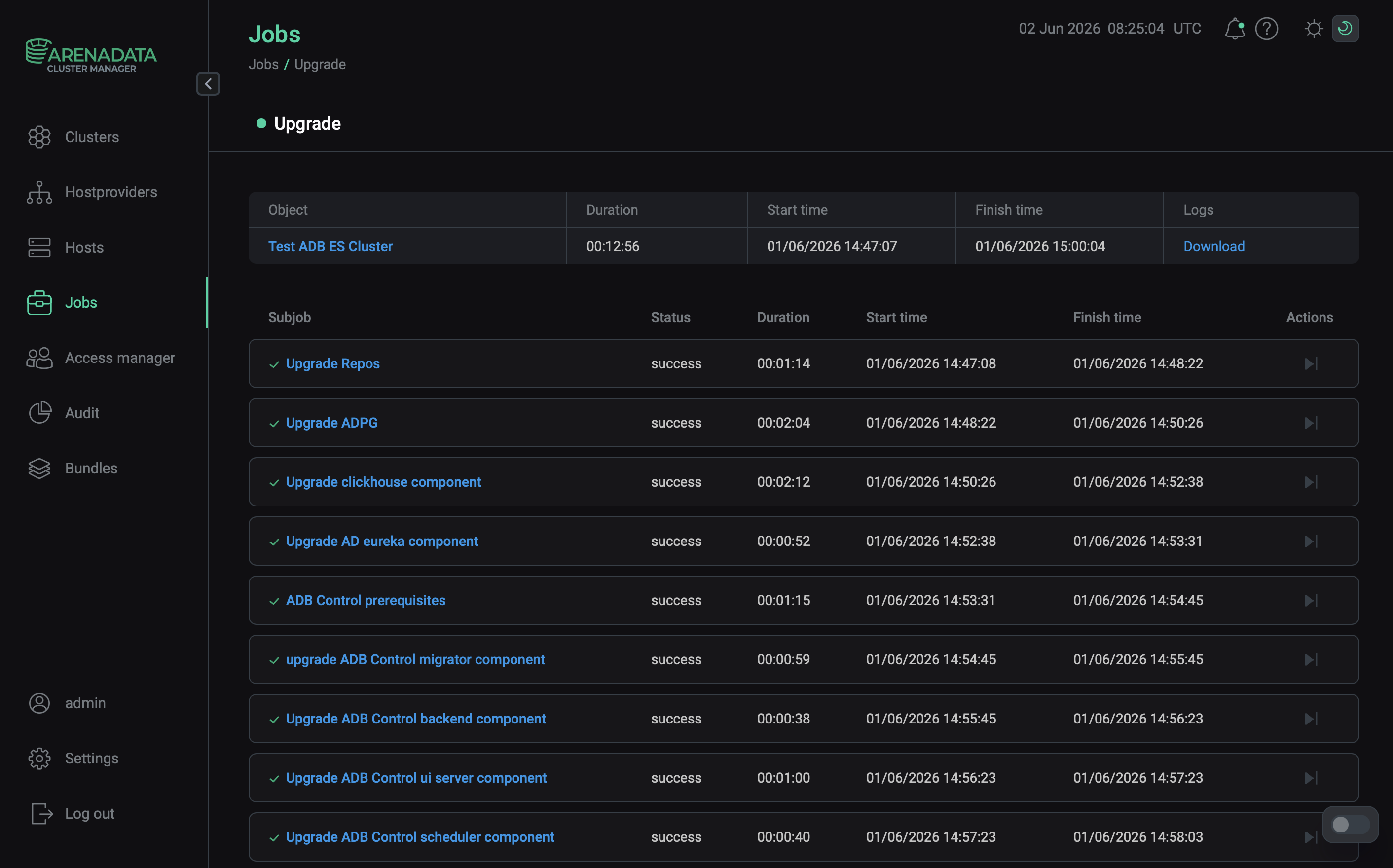Image resolution: width=1393 pixels, height=868 pixels.
Task: Open the Upgrade Repos subjob
Action: pos(332,363)
